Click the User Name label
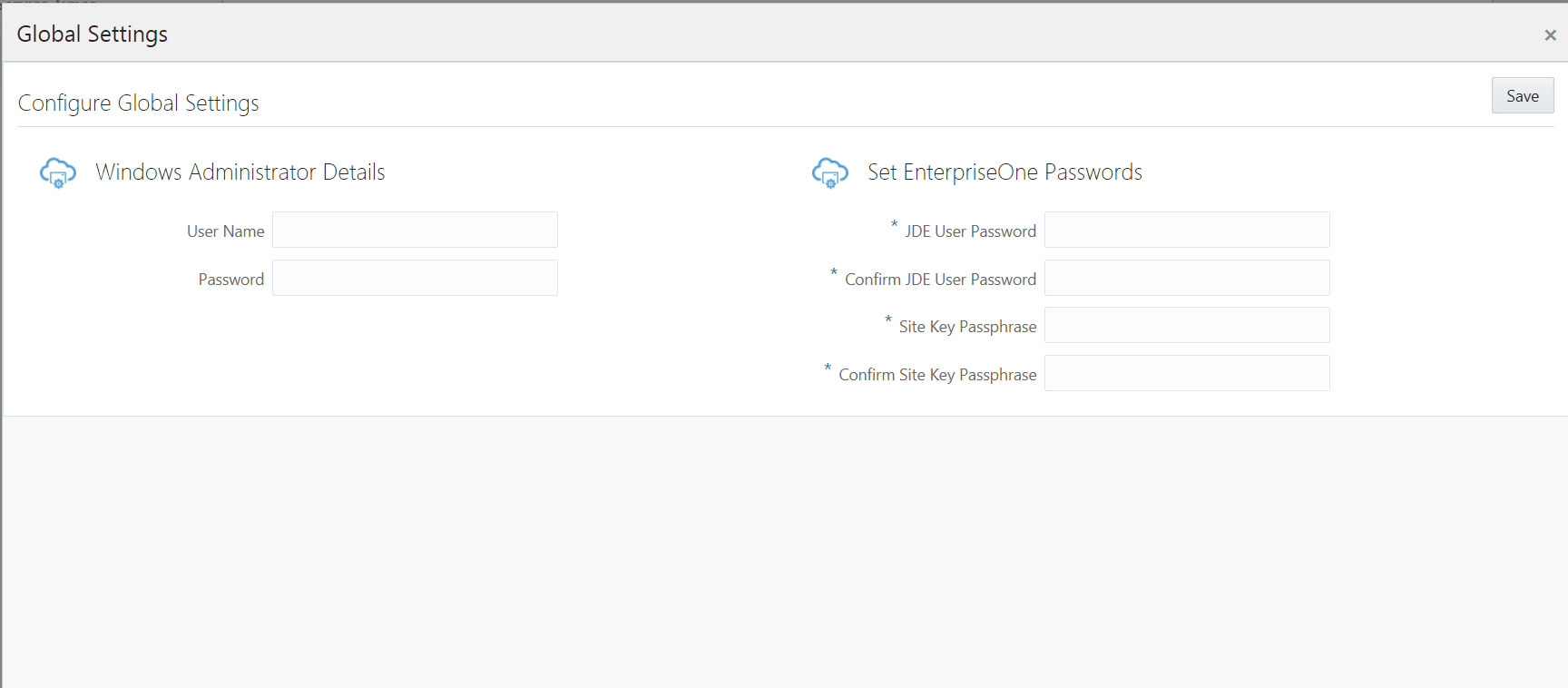 [225, 231]
